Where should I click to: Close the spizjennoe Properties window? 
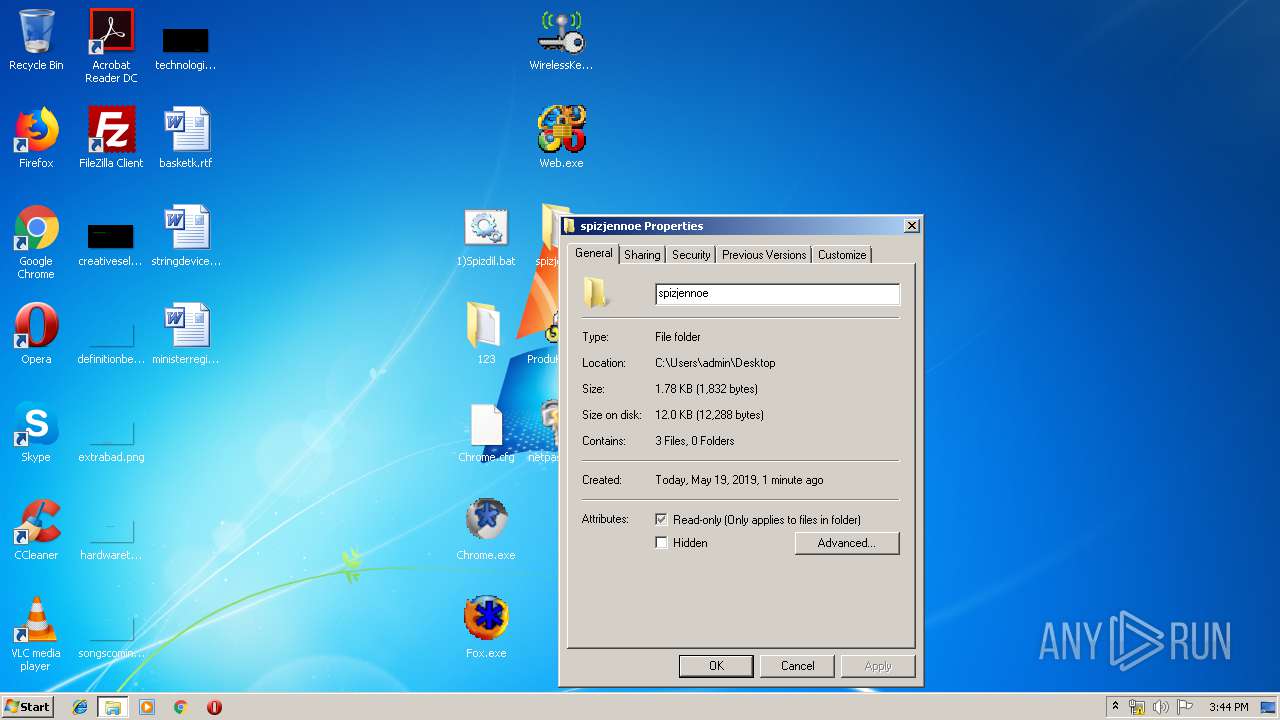pos(911,226)
